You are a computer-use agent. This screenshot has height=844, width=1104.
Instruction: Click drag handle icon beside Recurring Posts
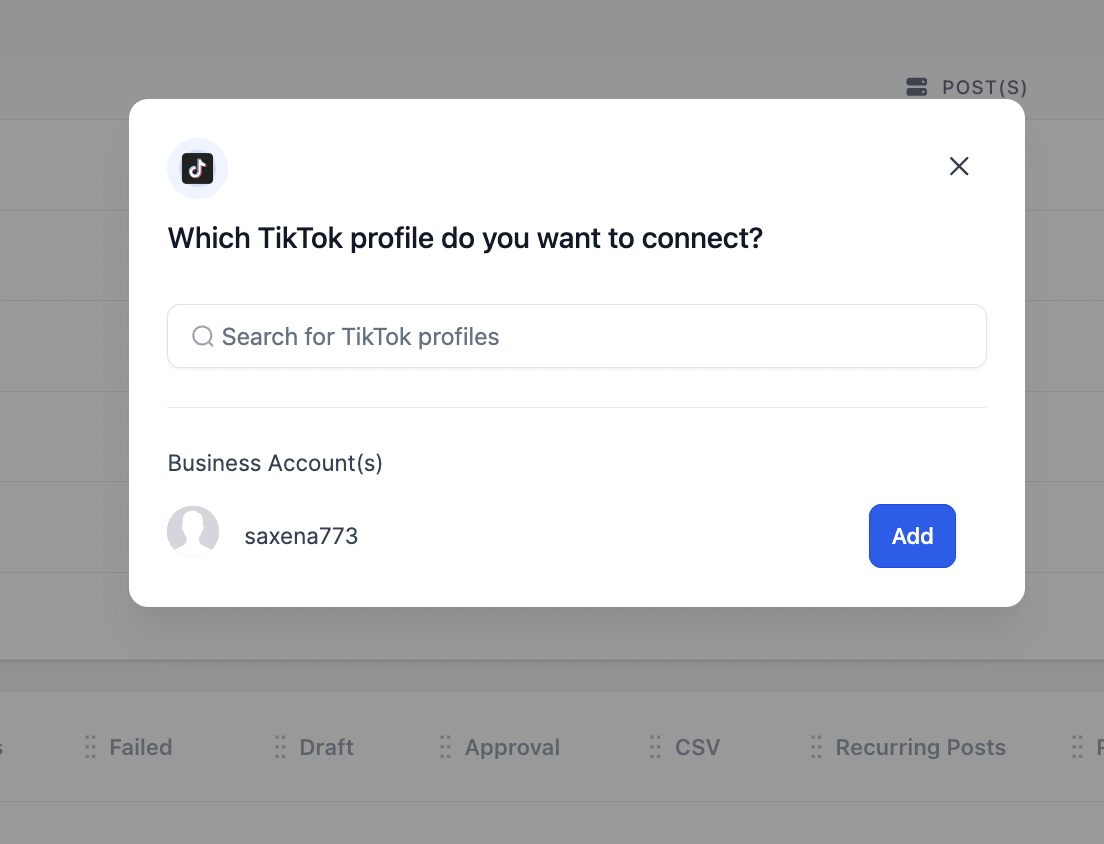tap(816, 747)
